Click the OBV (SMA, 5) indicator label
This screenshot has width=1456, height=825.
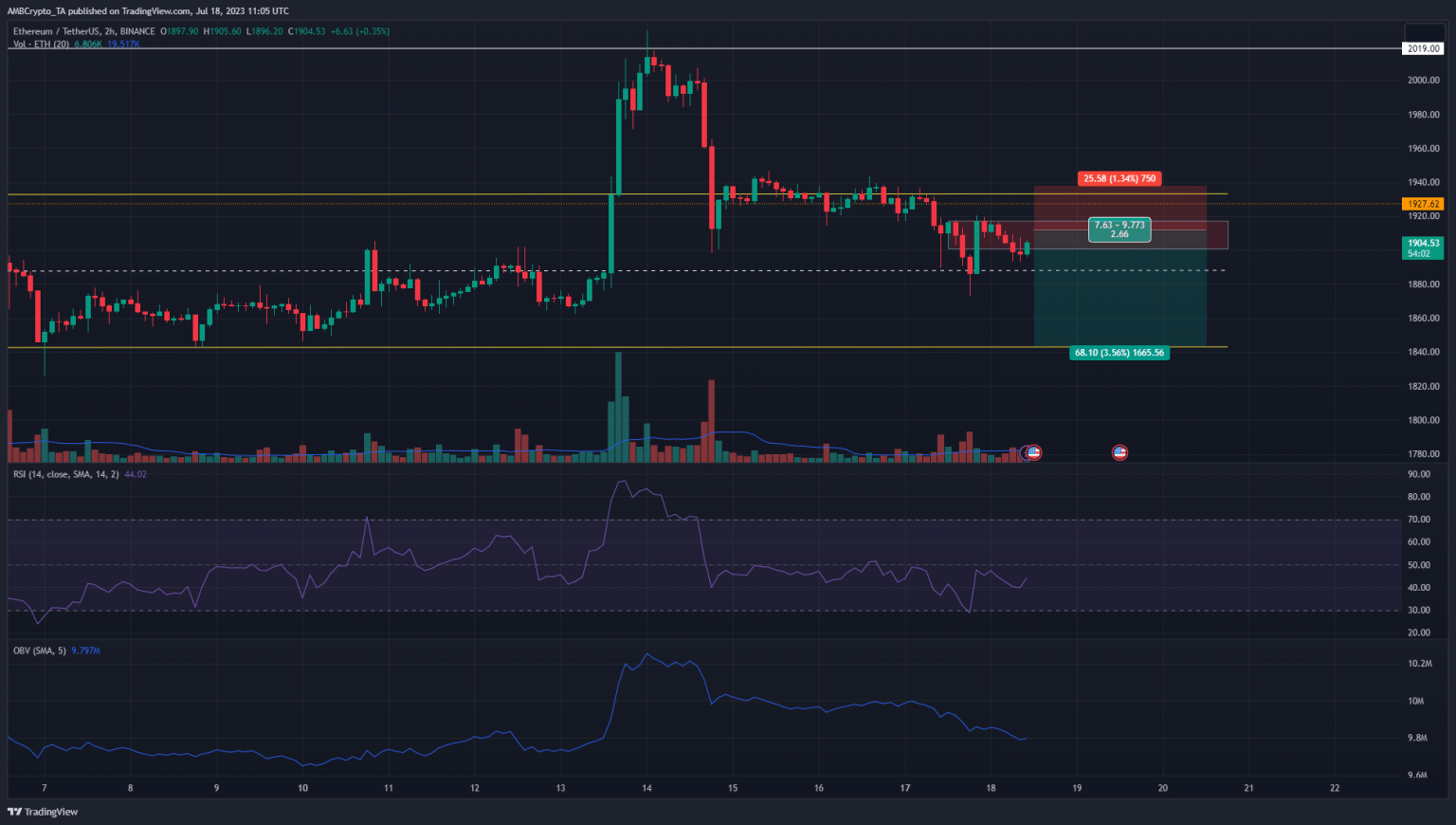pyautogui.click(x=40, y=651)
